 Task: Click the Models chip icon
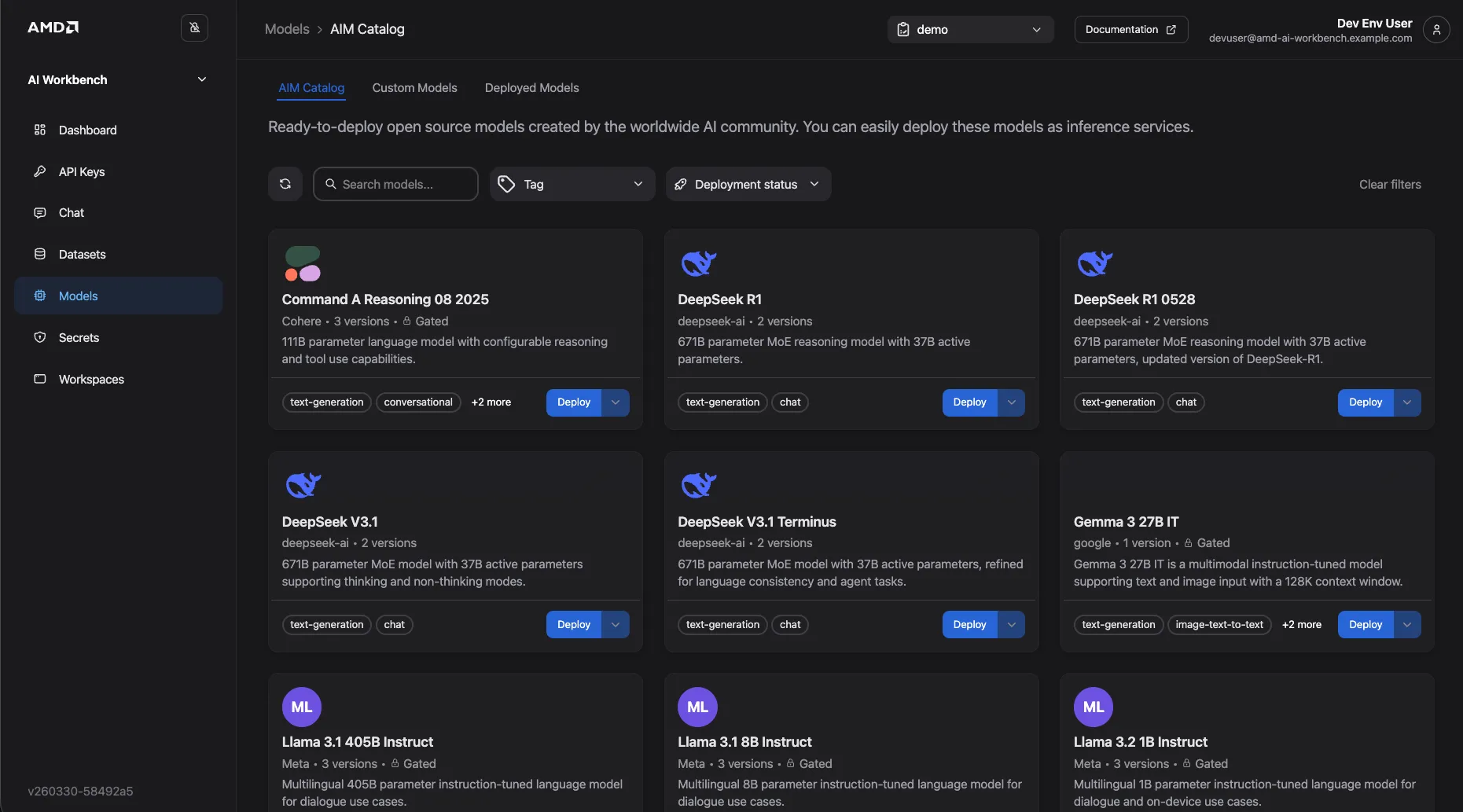tap(40, 296)
